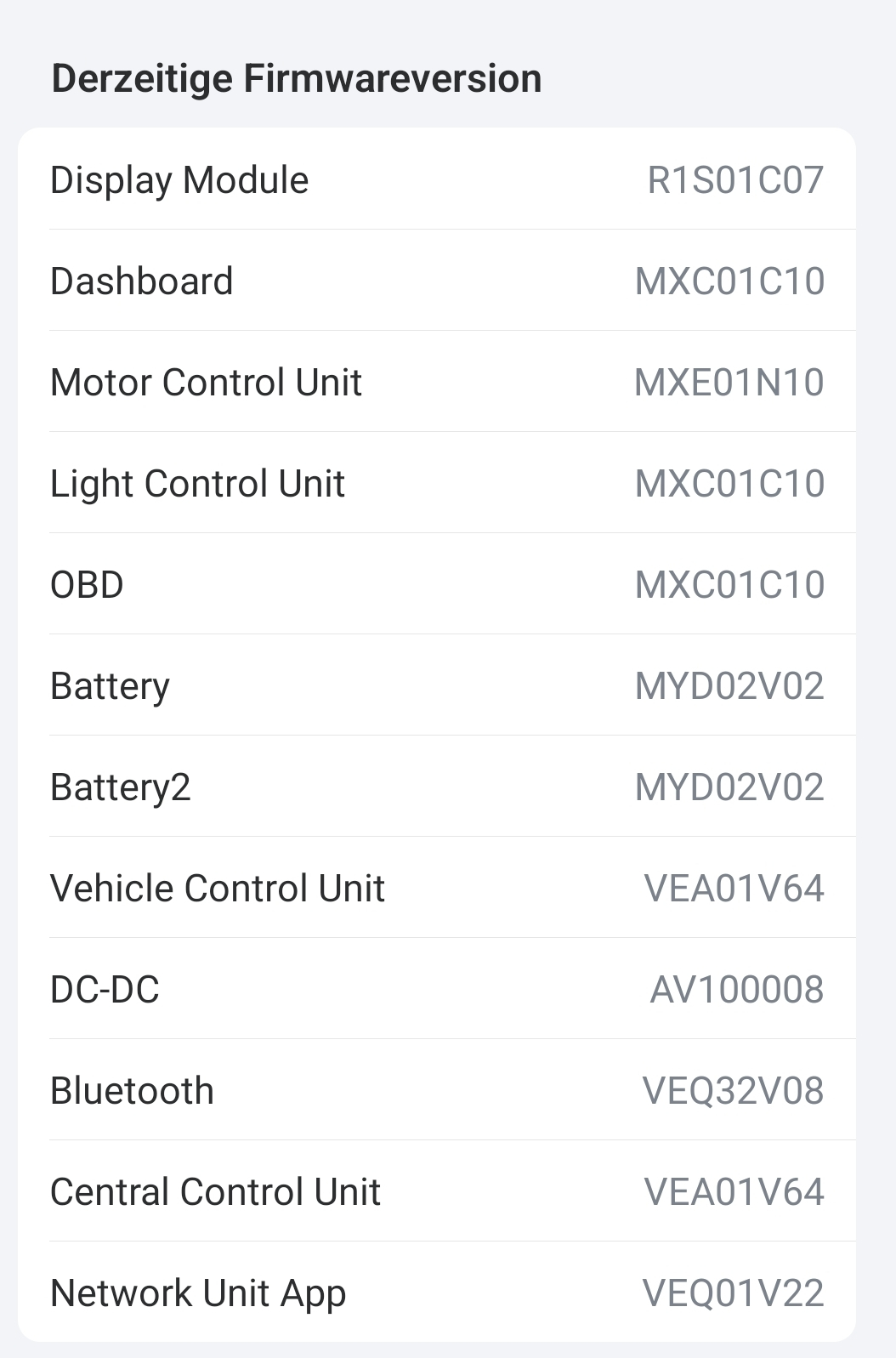Open the Motor Control Unit entry
Viewport: 896px width, 1358px height.
(206, 383)
